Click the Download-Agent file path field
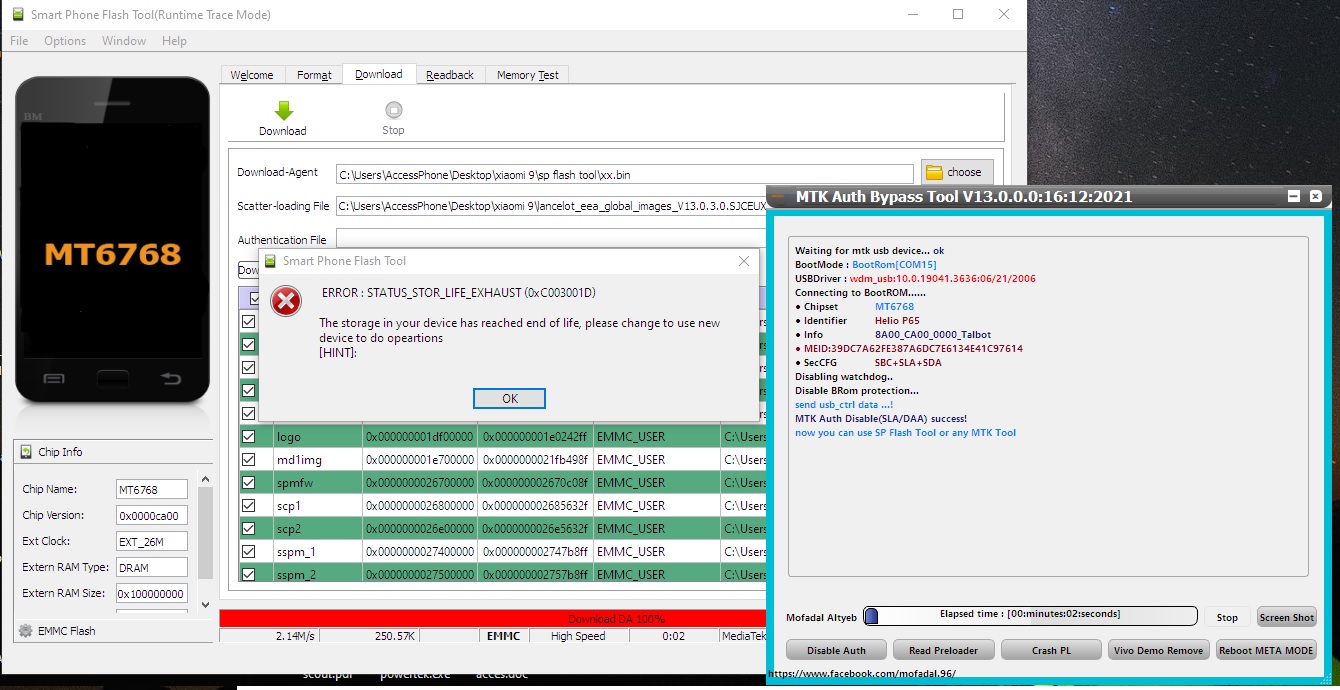Viewport: 1340px width, 690px height. click(624, 175)
